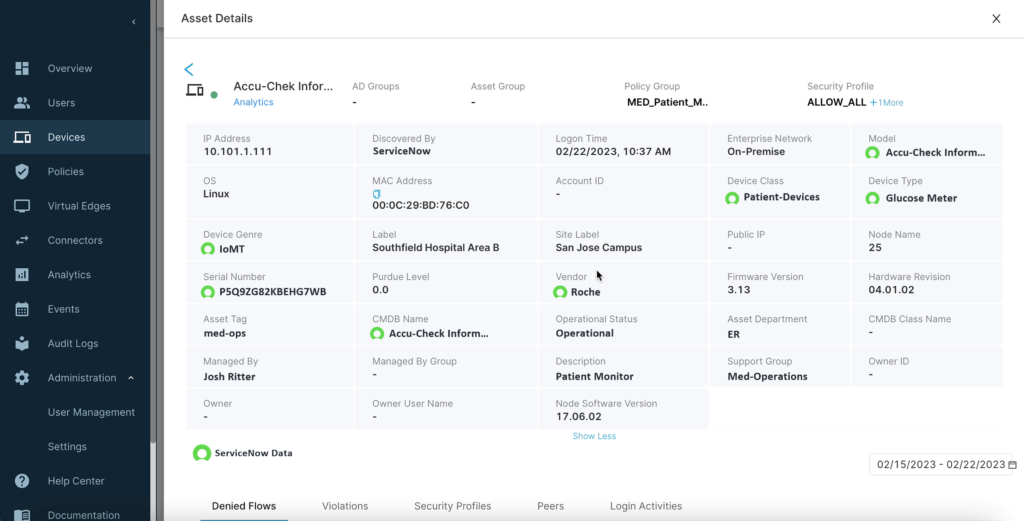Switch to the Violations tab
Screen dimensions: 1024x521
[345, 506]
